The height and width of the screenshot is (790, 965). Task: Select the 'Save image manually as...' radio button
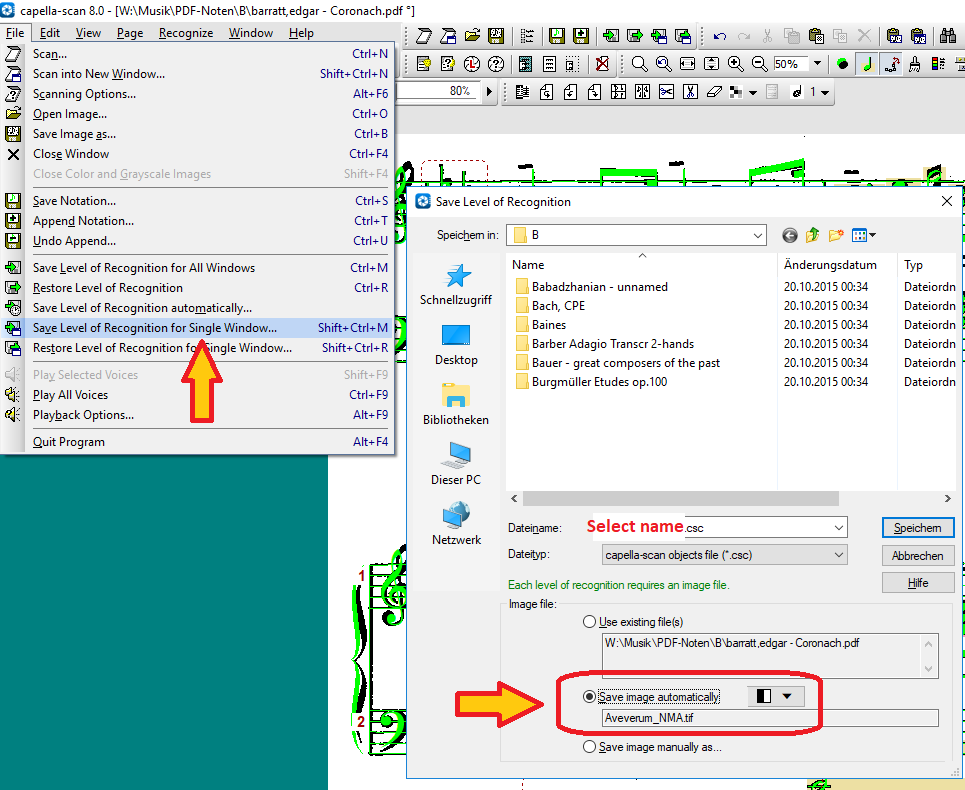[590, 747]
